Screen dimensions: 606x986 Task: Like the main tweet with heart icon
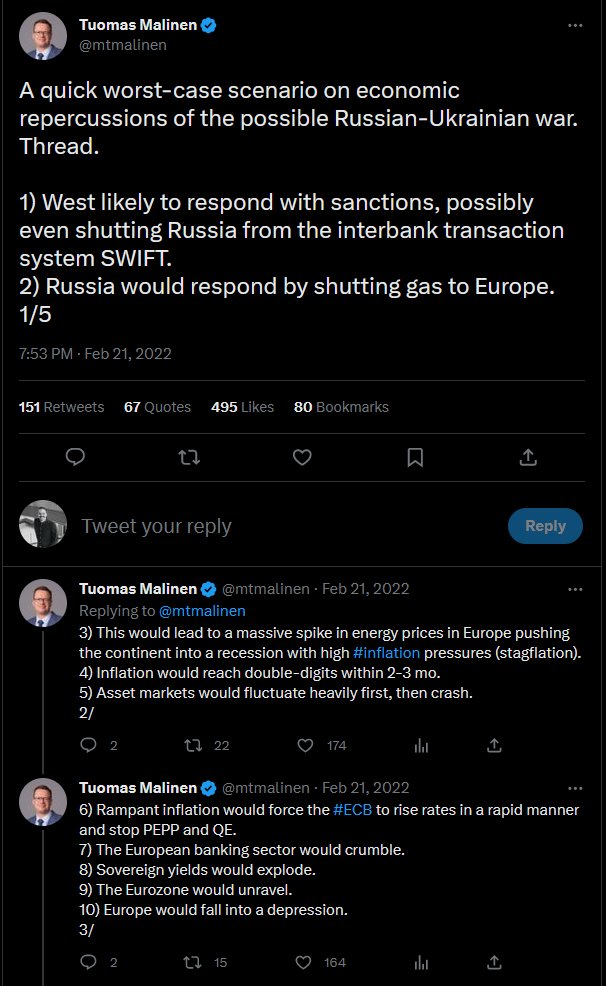point(302,457)
